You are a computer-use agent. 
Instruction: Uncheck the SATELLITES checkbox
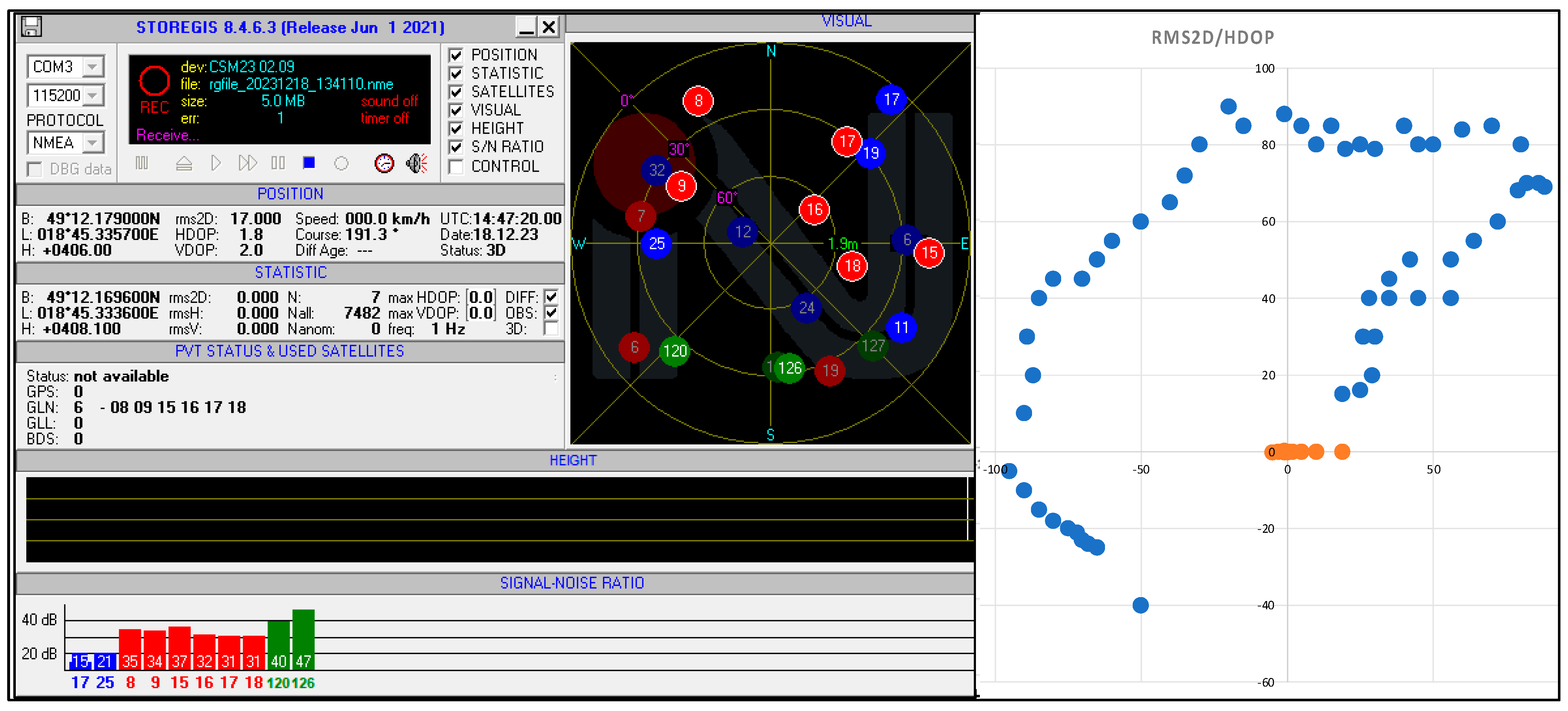[x=455, y=92]
